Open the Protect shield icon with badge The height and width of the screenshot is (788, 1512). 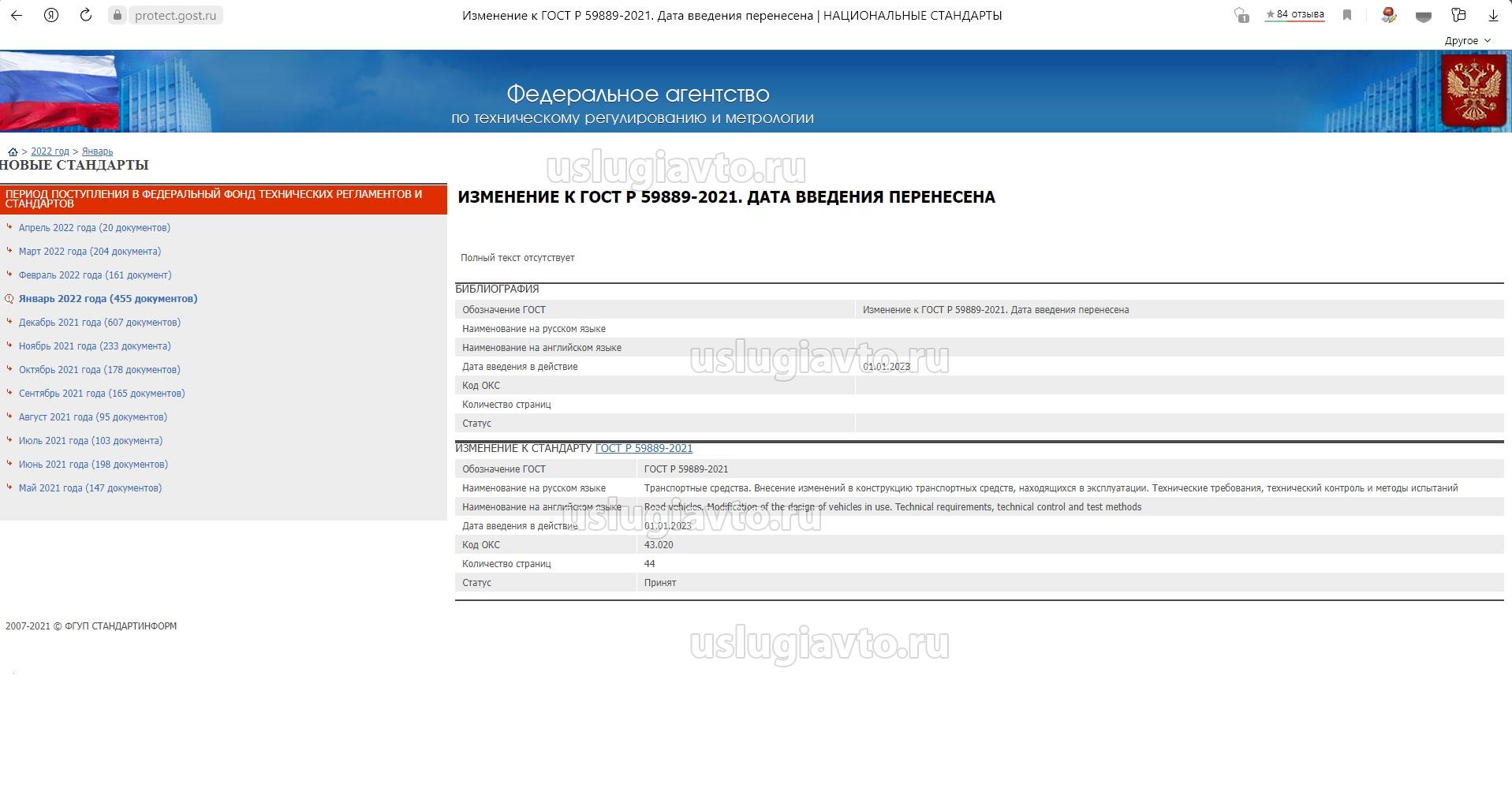click(x=1241, y=15)
